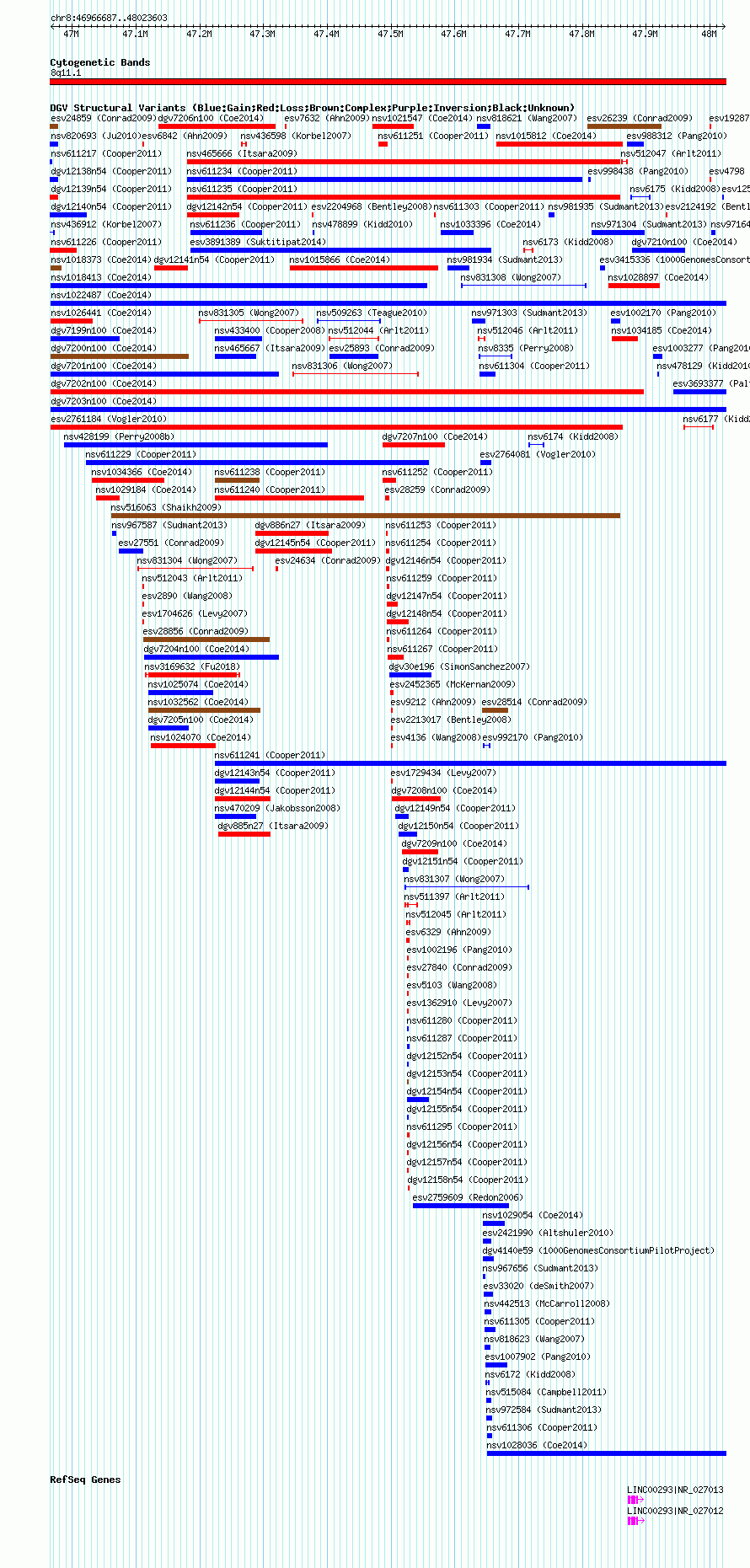
Task: Click variant esv26239 (Conrad2009) label
Action: [x=640, y=118]
